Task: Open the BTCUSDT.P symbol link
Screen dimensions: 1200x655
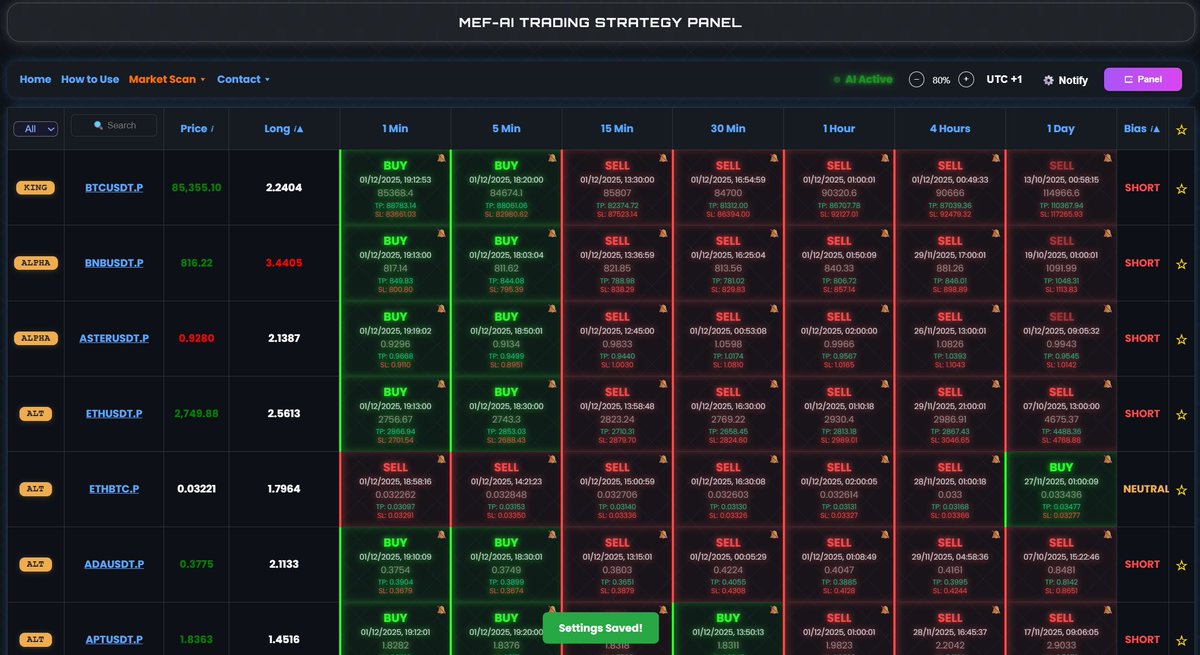Action: pyautogui.click(x=113, y=187)
